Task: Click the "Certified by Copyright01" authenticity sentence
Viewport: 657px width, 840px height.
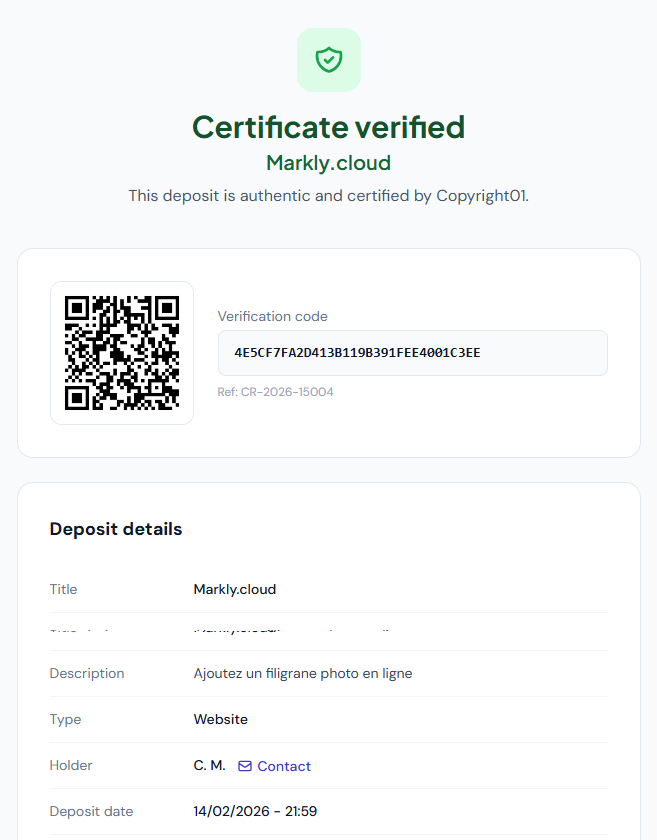Action: pos(328,196)
